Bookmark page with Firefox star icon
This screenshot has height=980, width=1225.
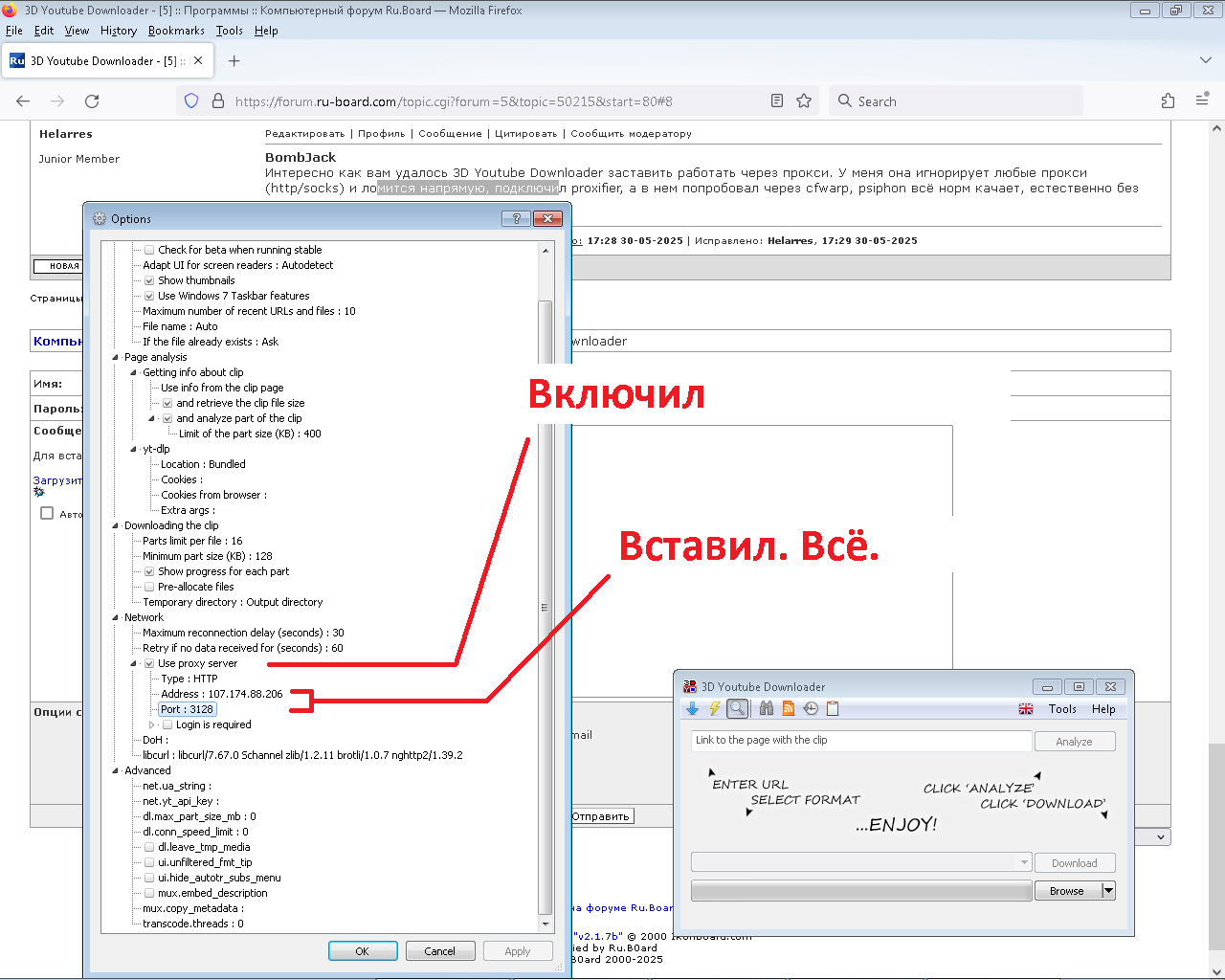point(804,101)
